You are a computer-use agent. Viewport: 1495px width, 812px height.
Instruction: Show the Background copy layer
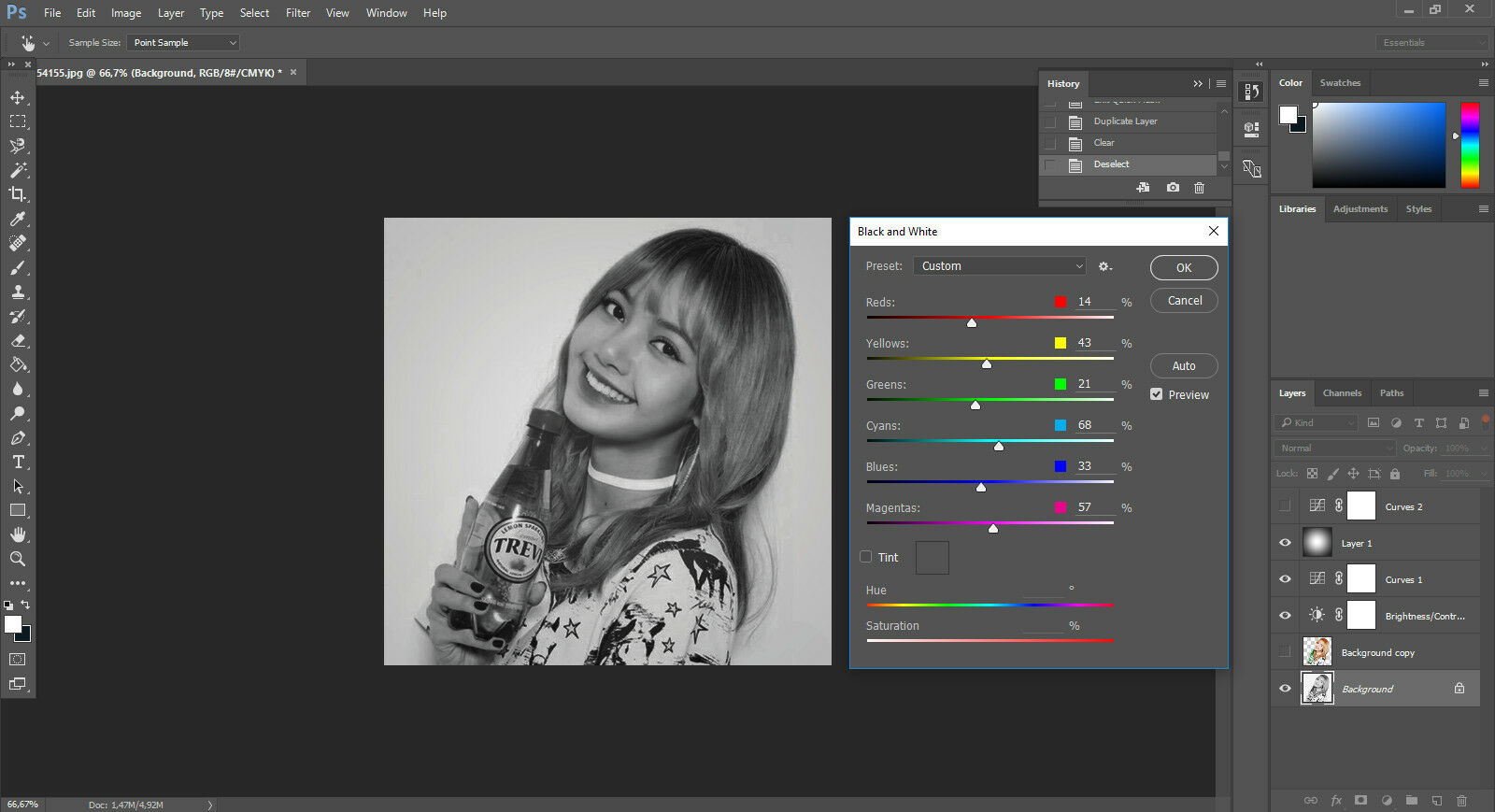coord(1285,652)
